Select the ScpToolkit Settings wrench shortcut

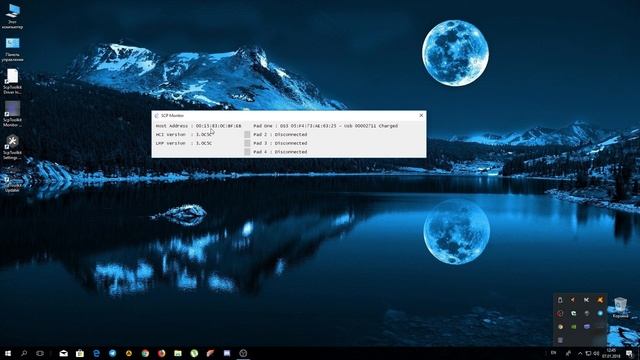coord(13,147)
